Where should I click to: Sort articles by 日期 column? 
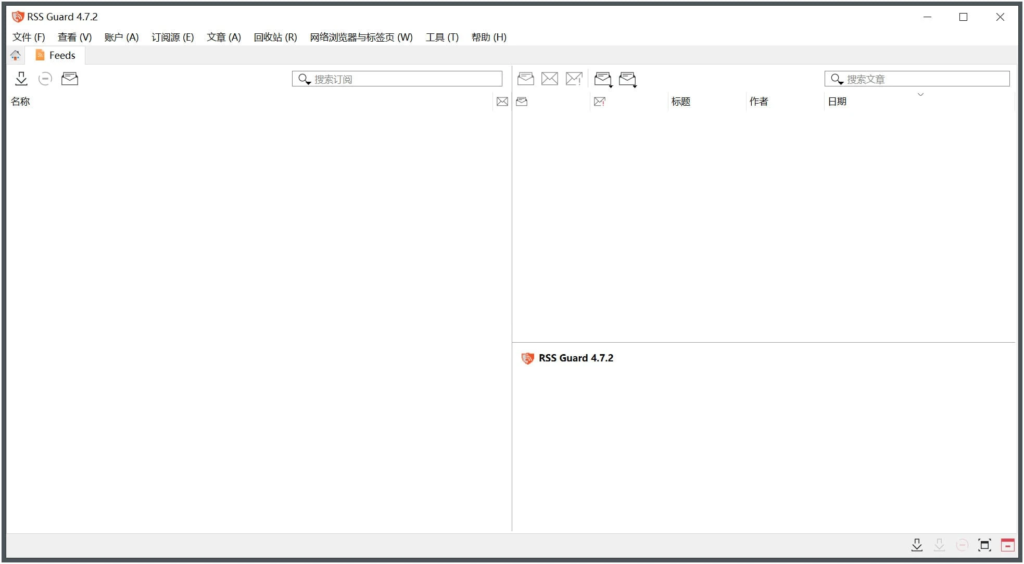tap(837, 101)
